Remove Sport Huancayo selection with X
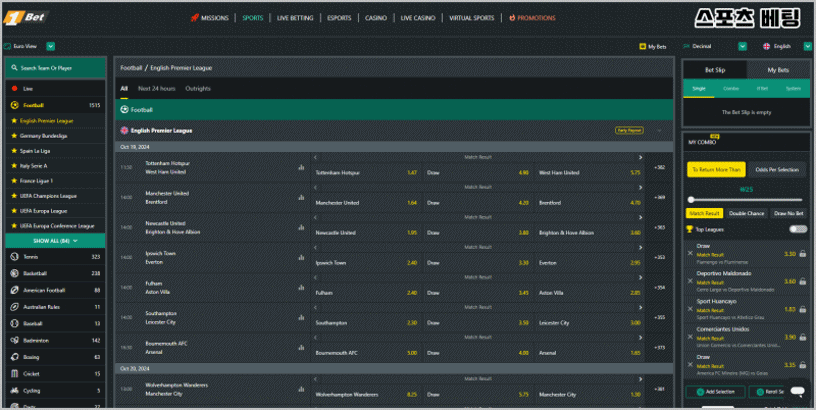Image resolution: width=816 pixels, height=410 pixels. point(691,309)
